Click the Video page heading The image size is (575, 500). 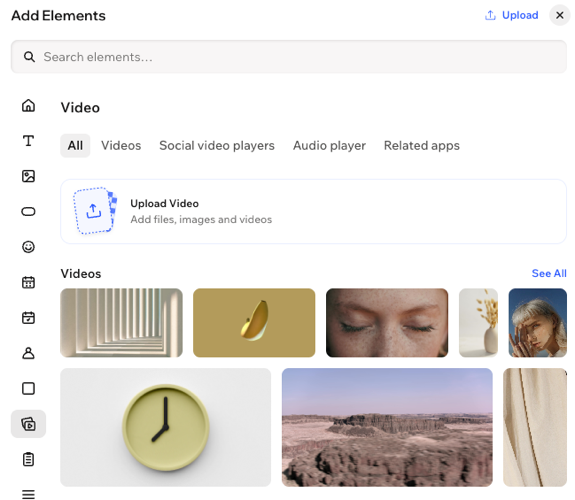point(80,108)
